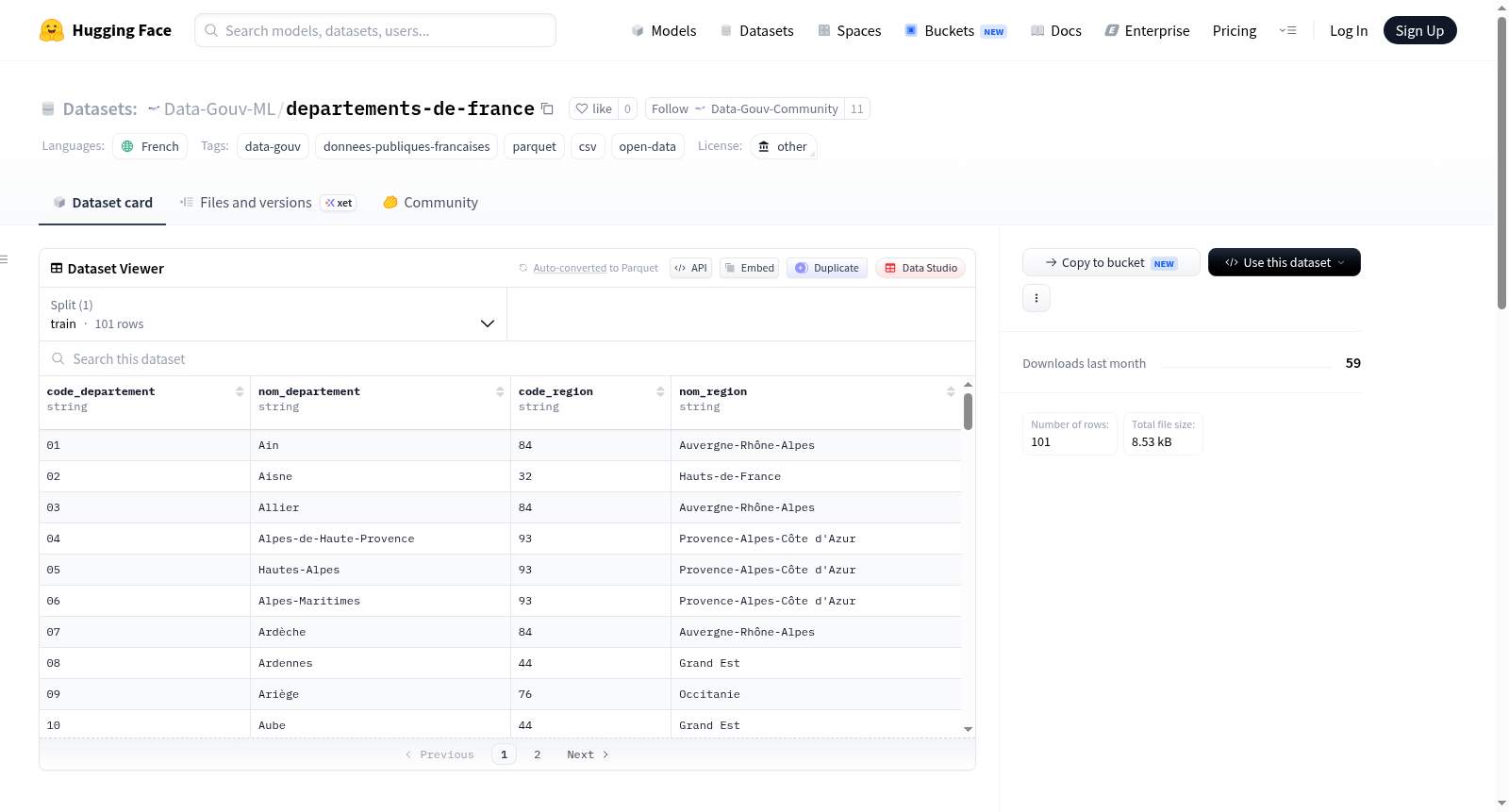Sort by code_region column sort icon
The height and width of the screenshot is (812, 1509).
tap(660, 391)
